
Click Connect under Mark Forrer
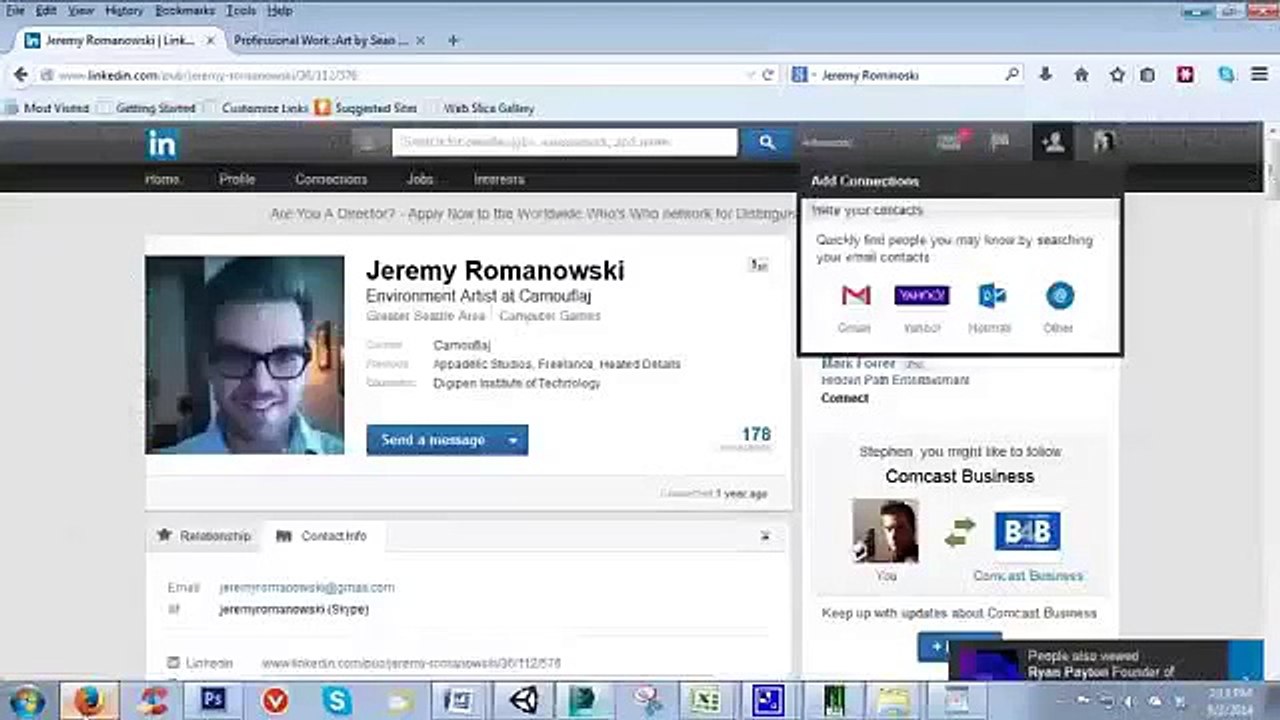point(845,398)
